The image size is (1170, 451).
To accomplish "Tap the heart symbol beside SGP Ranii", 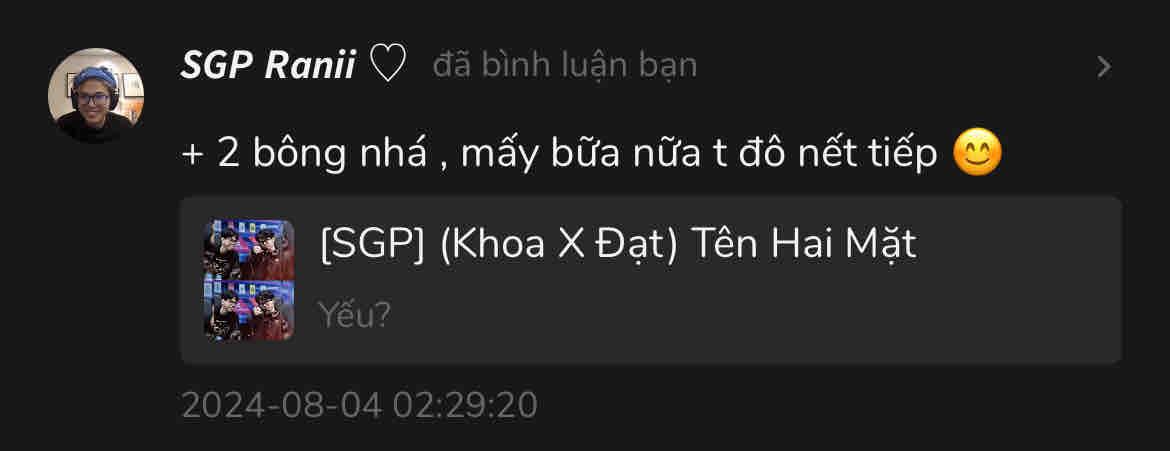I will click(x=388, y=64).
